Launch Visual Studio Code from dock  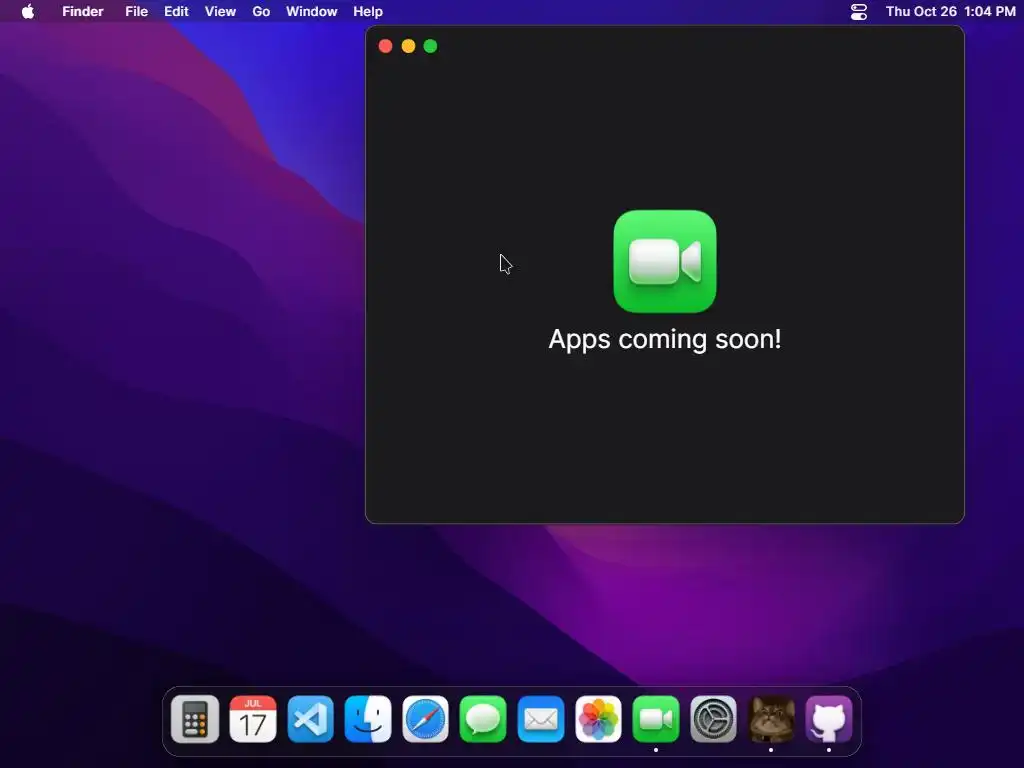[310, 719]
